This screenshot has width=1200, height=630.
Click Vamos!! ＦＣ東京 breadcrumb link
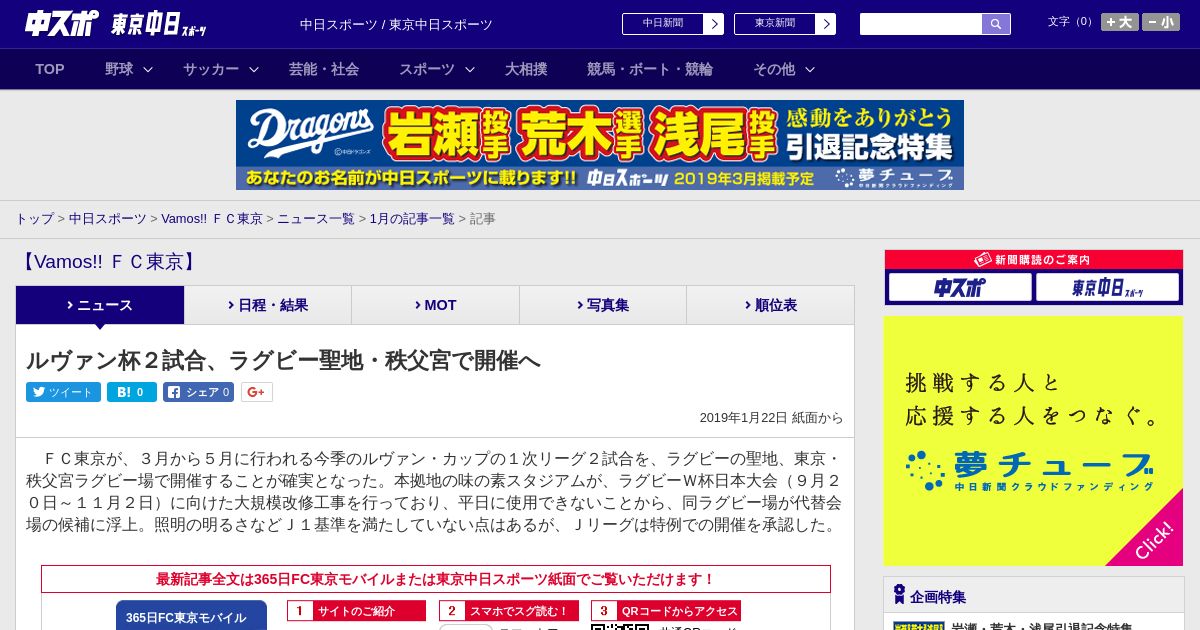click(212, 219)
